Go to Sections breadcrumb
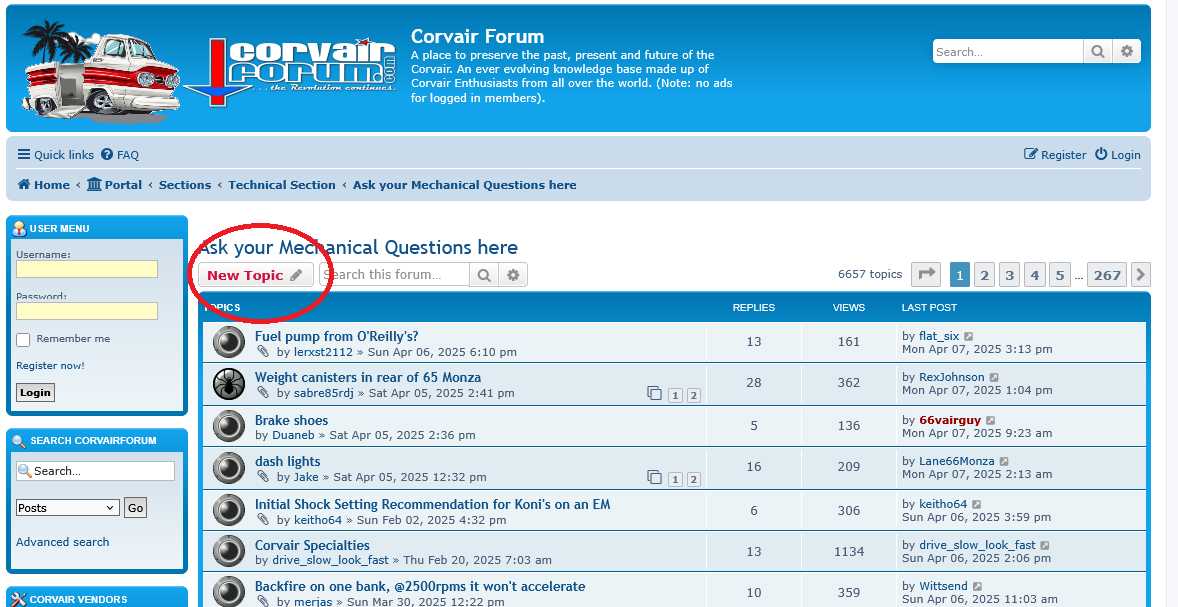Screen dimensions: 1178x607 [x=185, y=185]
